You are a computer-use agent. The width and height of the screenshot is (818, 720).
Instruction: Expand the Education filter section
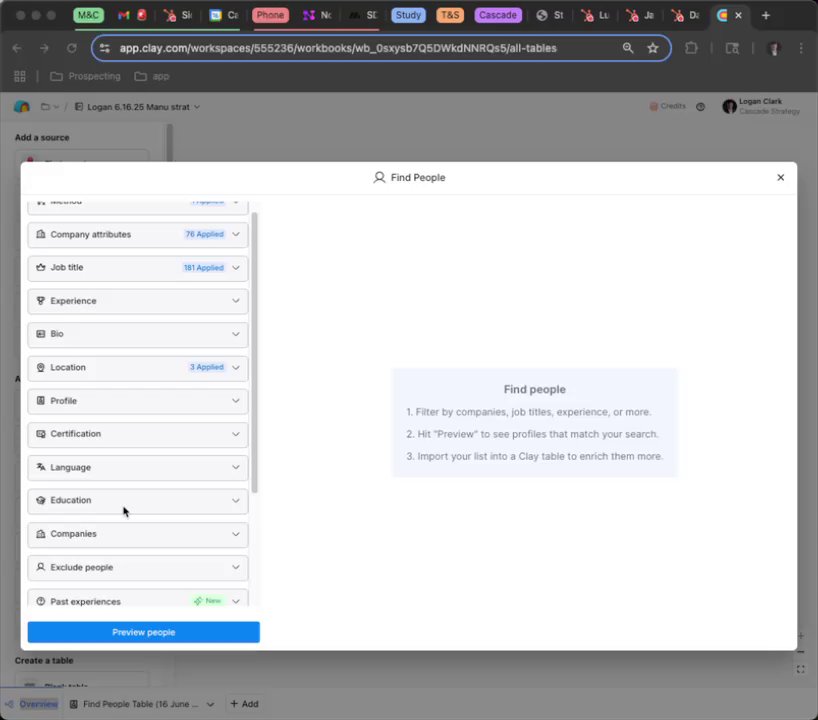pyautogui.click(x=138, y=500)
